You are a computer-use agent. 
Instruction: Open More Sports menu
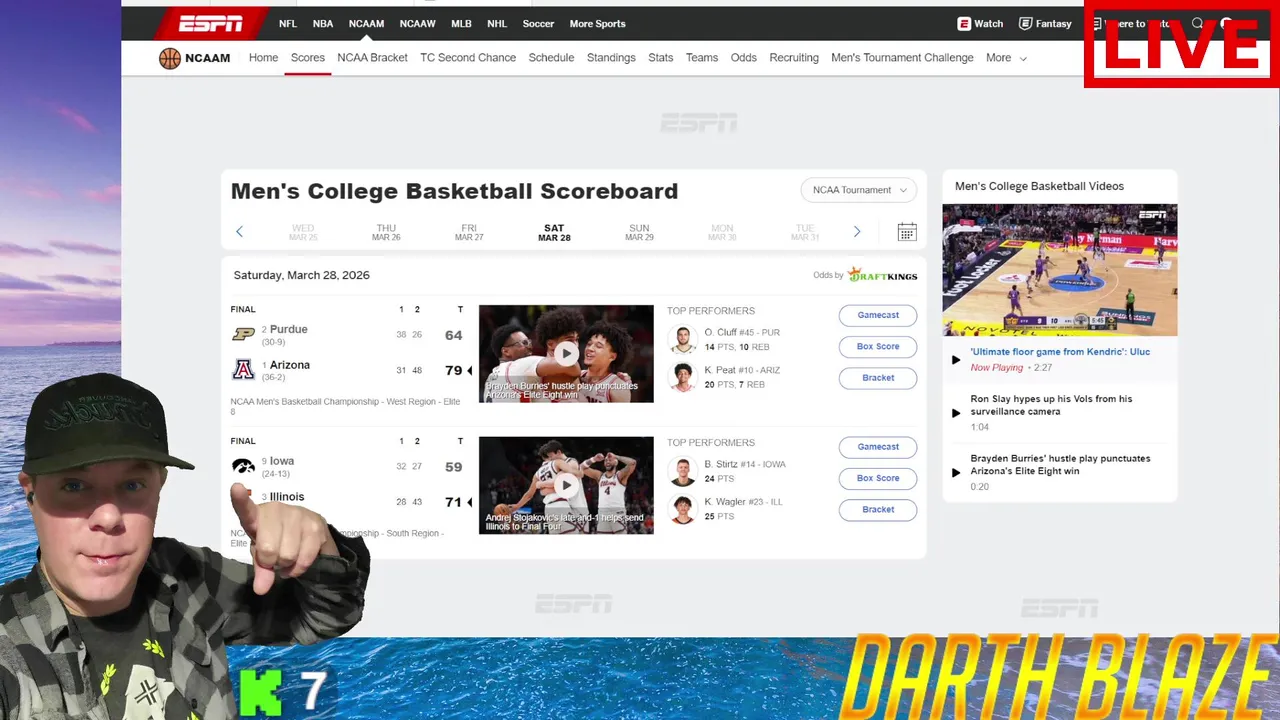(x=597, y=24)
